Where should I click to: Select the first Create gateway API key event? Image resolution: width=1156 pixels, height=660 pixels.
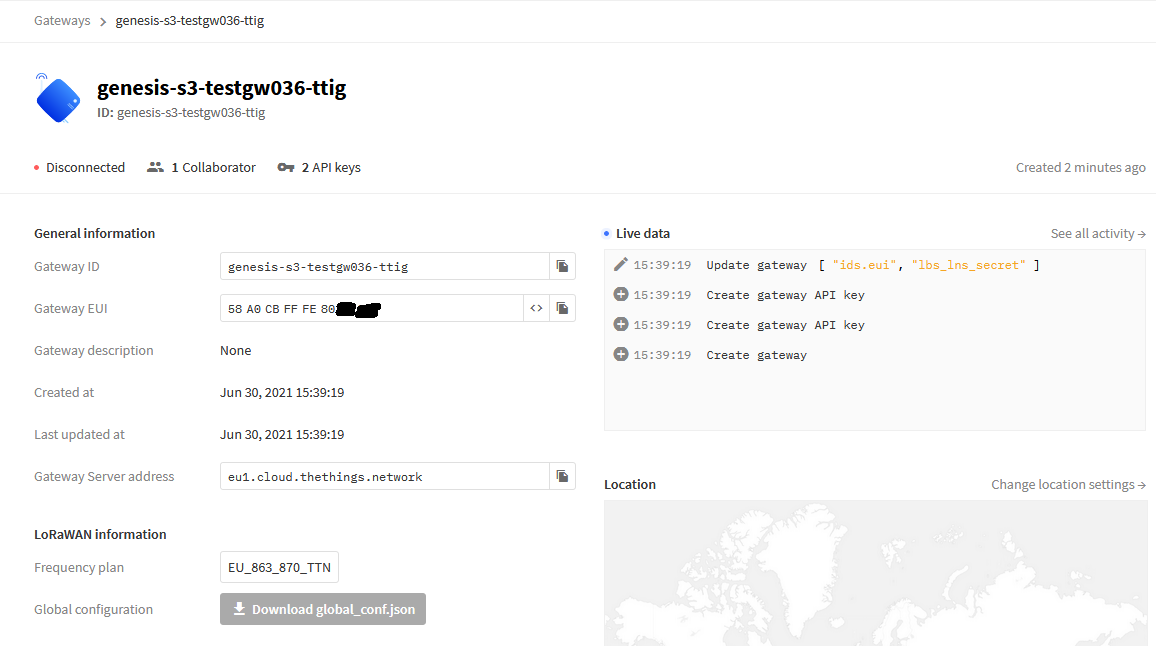(x=785, y=295)
